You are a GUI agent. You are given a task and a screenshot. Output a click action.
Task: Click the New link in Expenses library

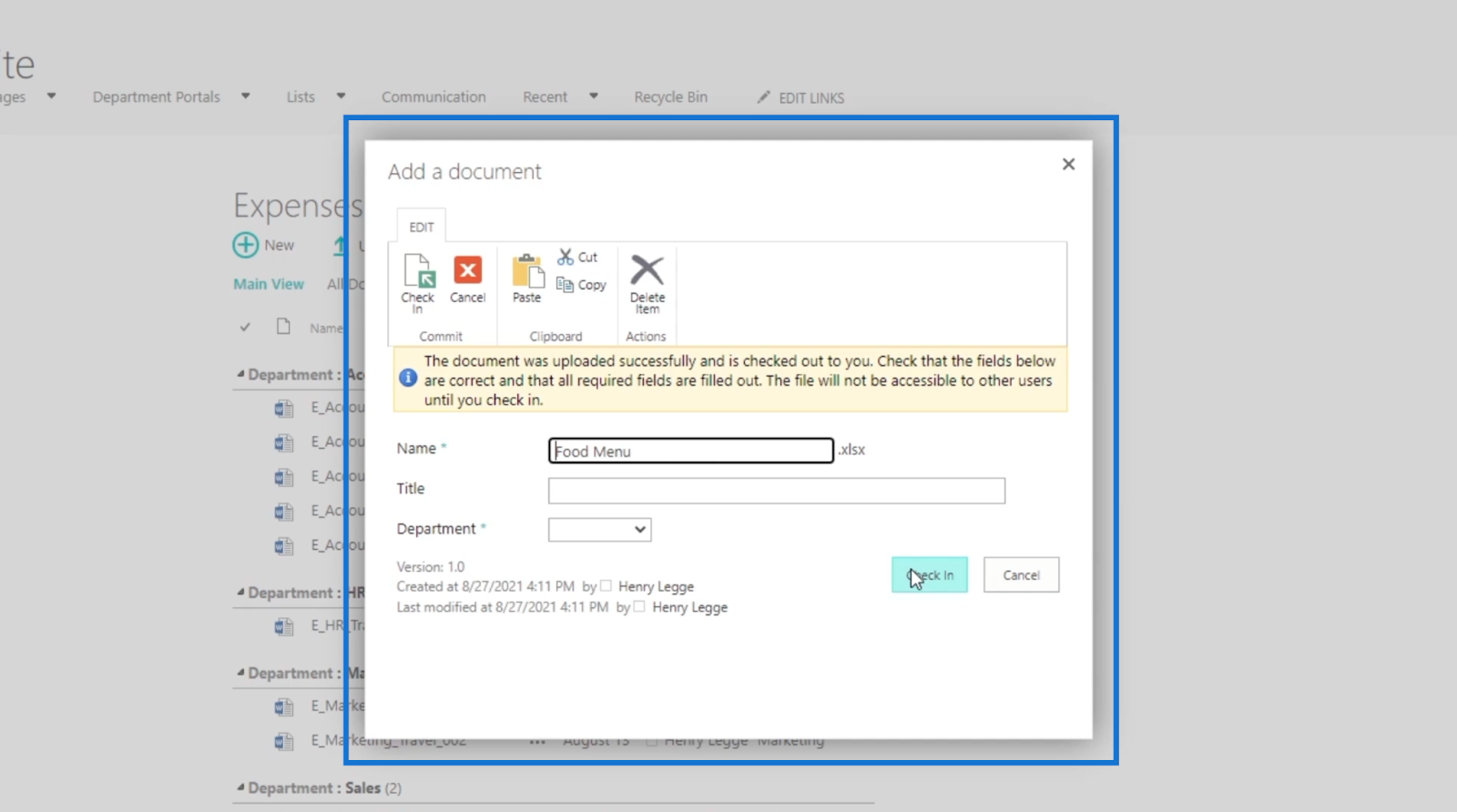coord(280,245)
